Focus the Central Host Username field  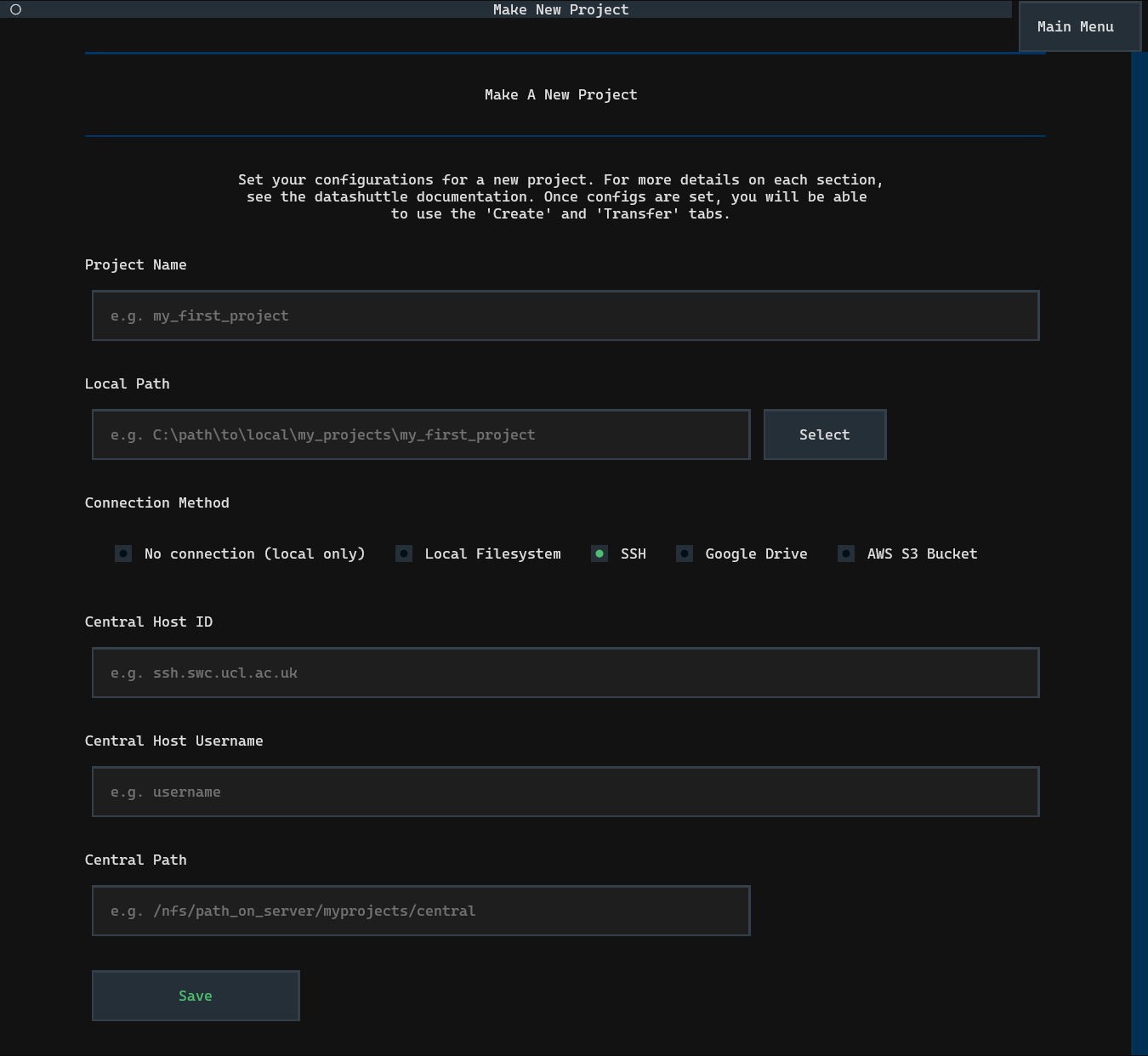click(x=565, y=792)
